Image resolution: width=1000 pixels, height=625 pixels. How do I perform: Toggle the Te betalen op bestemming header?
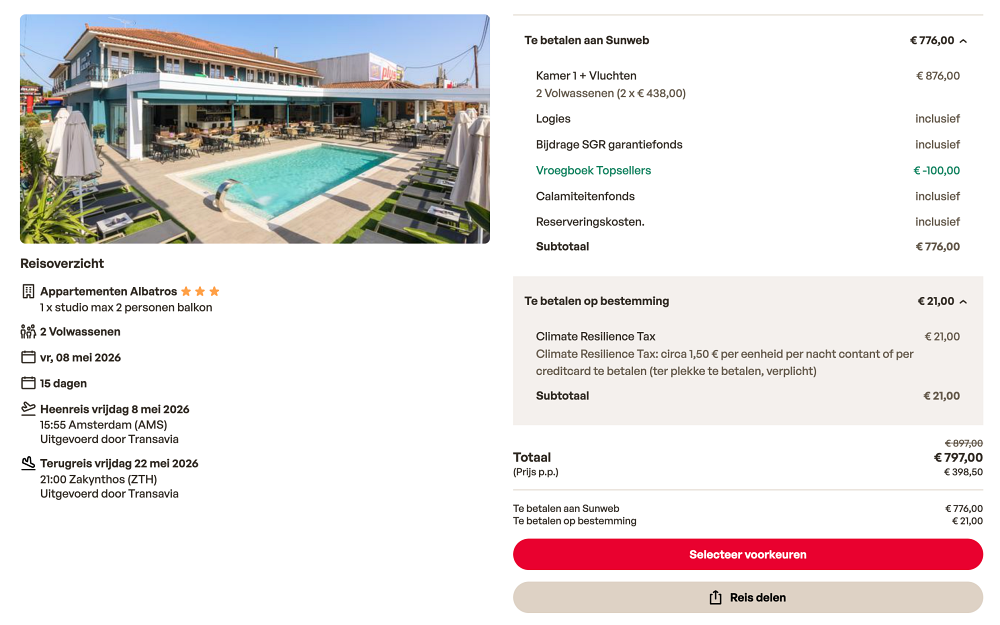tap(597, 301)
